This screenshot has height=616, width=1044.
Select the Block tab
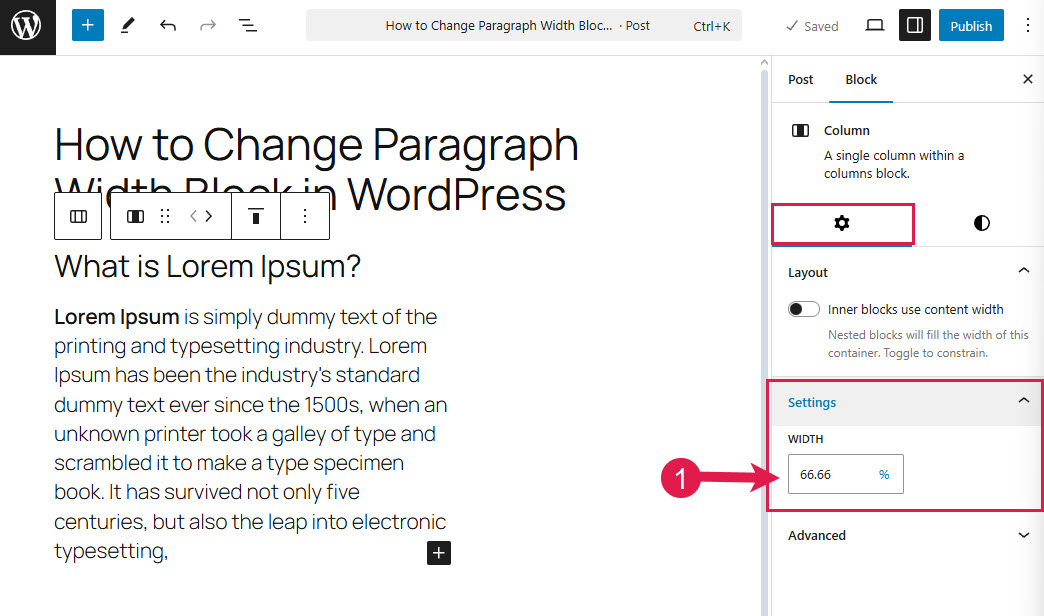tap(861, 80)
